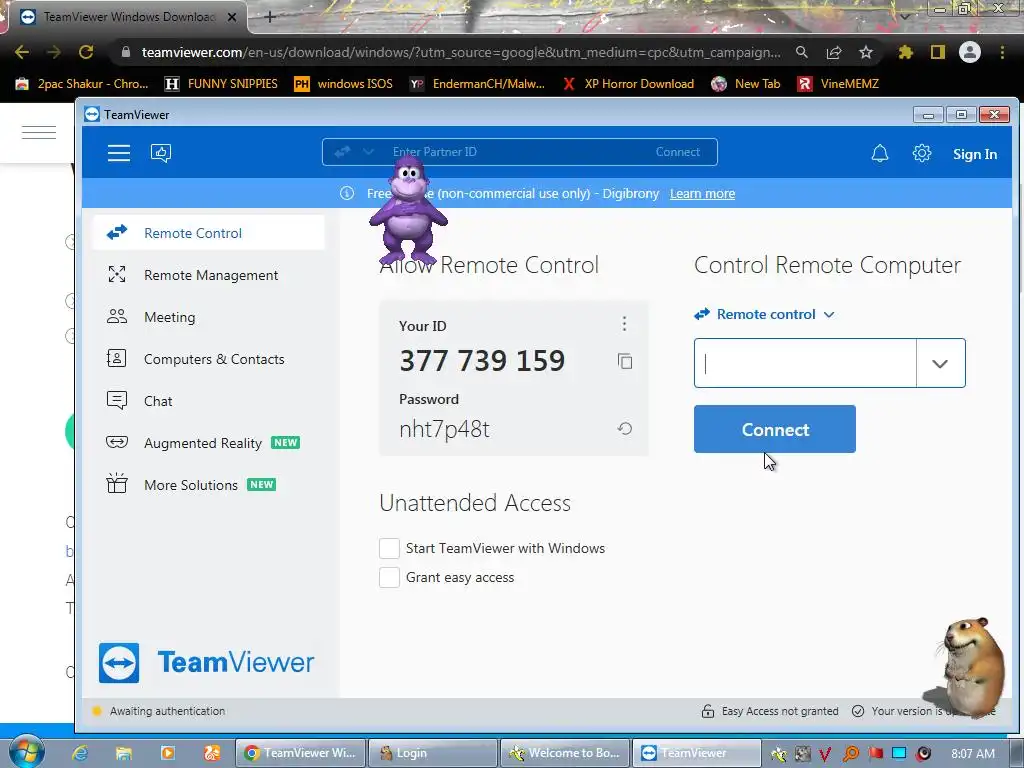Switch to TeamViewer Windows Download tab
Screen dimensions: 1024x768
pos(127,17)
